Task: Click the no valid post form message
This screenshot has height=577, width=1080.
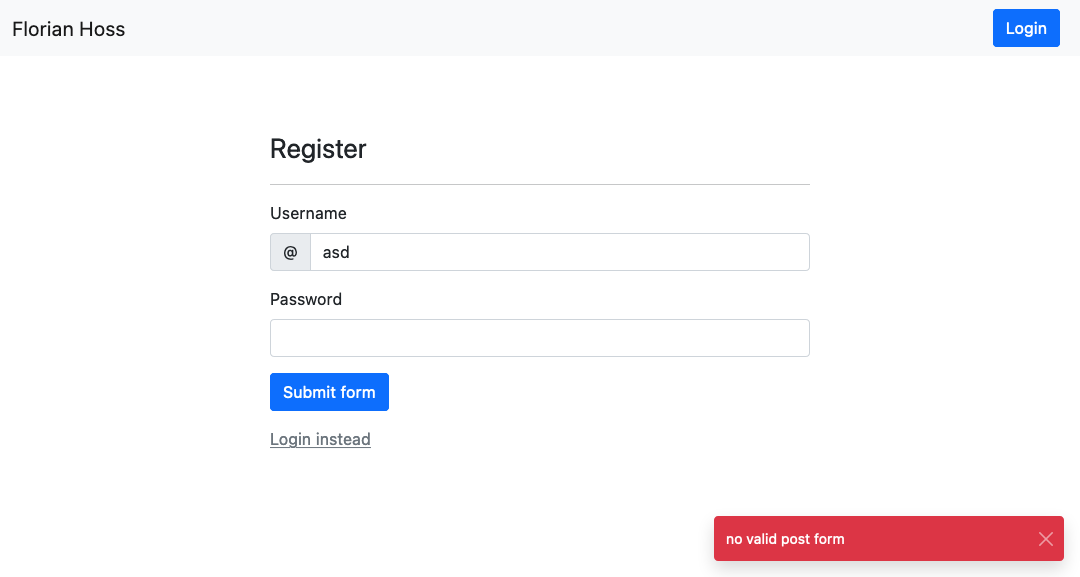Action: click(x=785, y=539)
